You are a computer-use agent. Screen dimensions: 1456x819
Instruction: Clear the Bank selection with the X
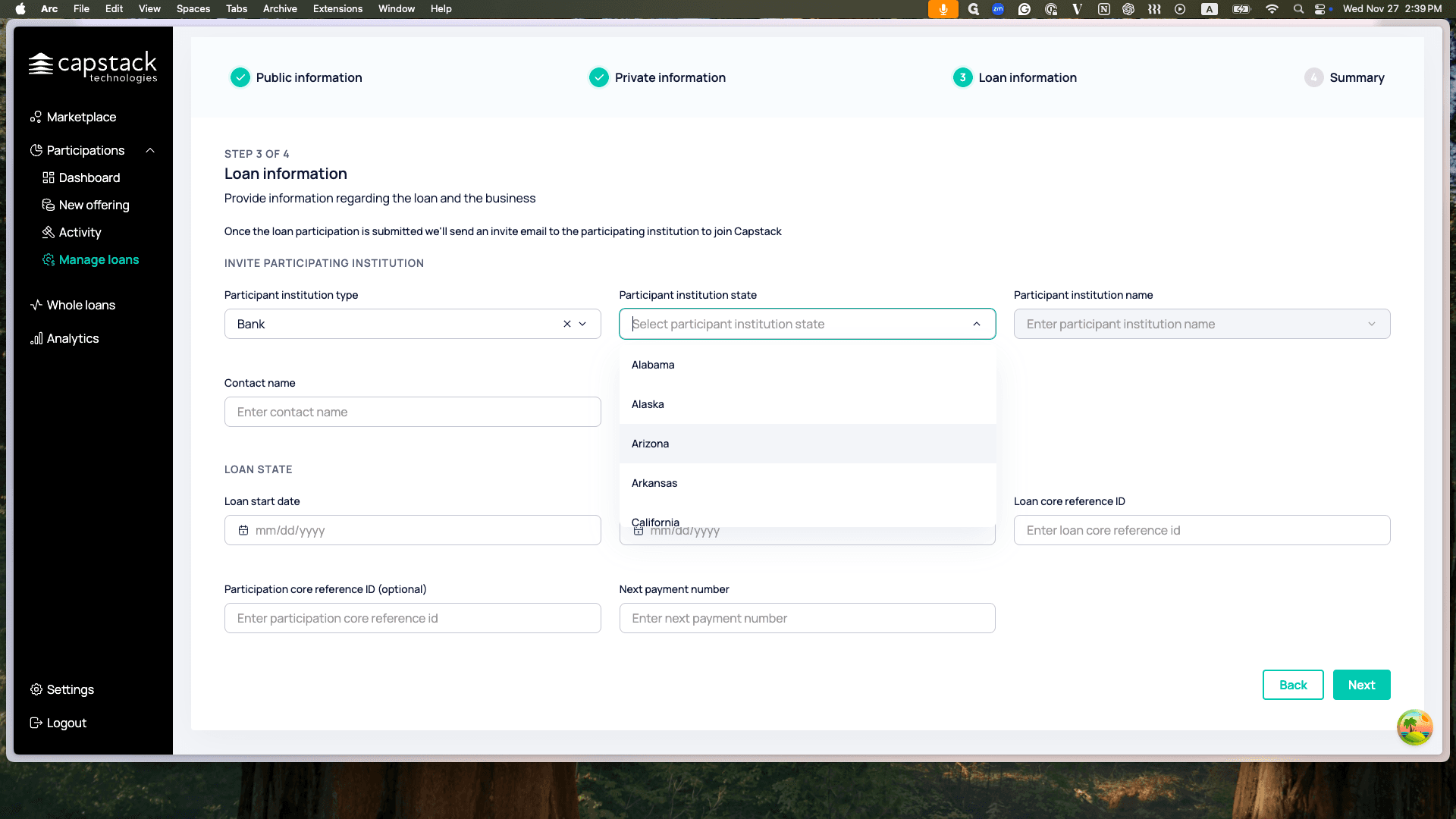click(566, 324)
